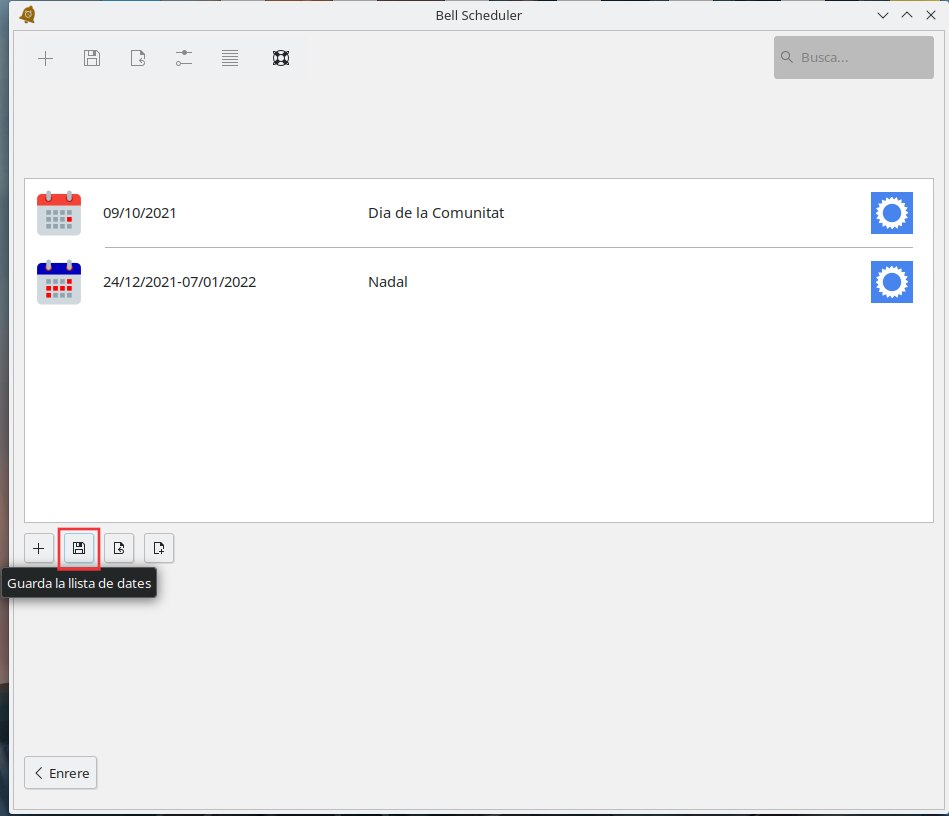Select the 09/10/2021 date entry
The width and height of the screenshot is (949, 816).
click(140, 213)
